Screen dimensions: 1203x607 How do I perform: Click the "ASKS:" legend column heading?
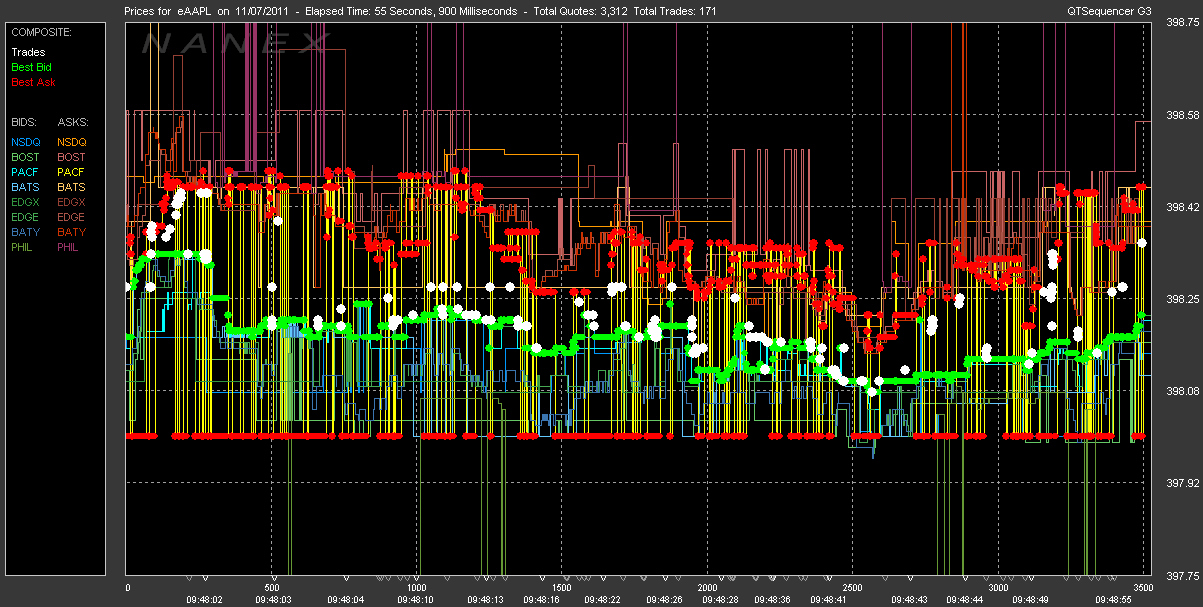point(72,121)
